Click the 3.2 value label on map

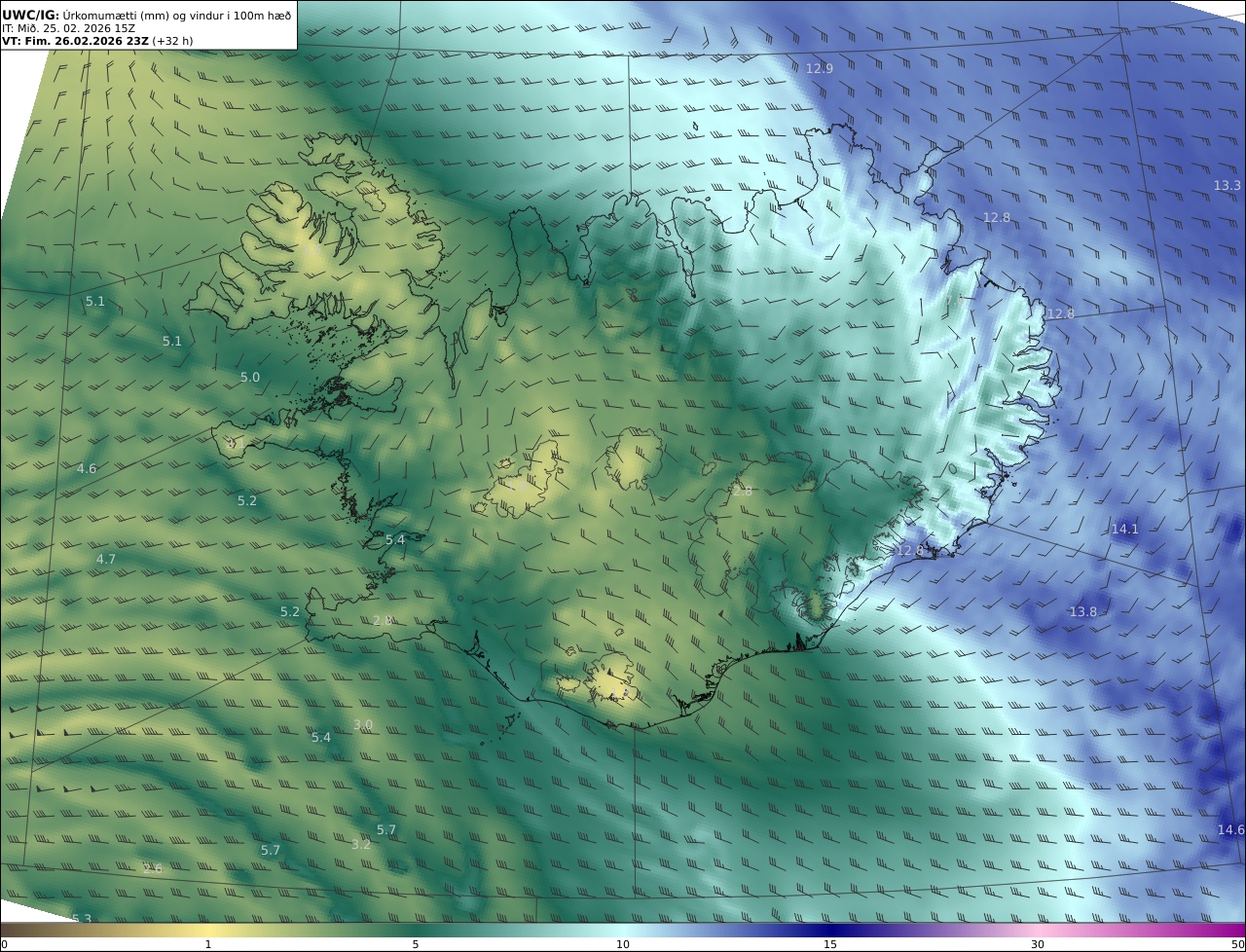click(x=361, y=844)
